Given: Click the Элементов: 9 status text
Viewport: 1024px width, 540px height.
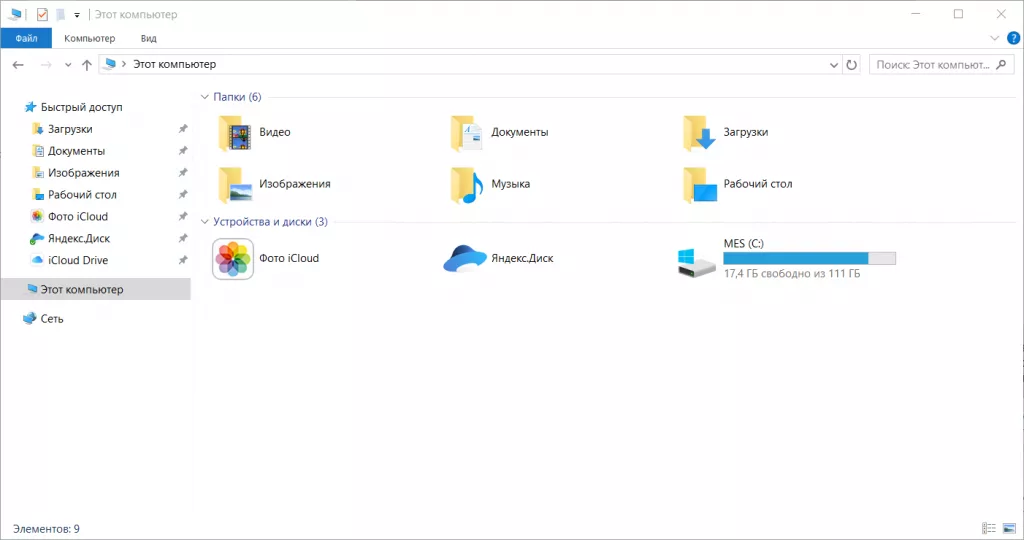Looking at the screenshot, I should (46, 529).
